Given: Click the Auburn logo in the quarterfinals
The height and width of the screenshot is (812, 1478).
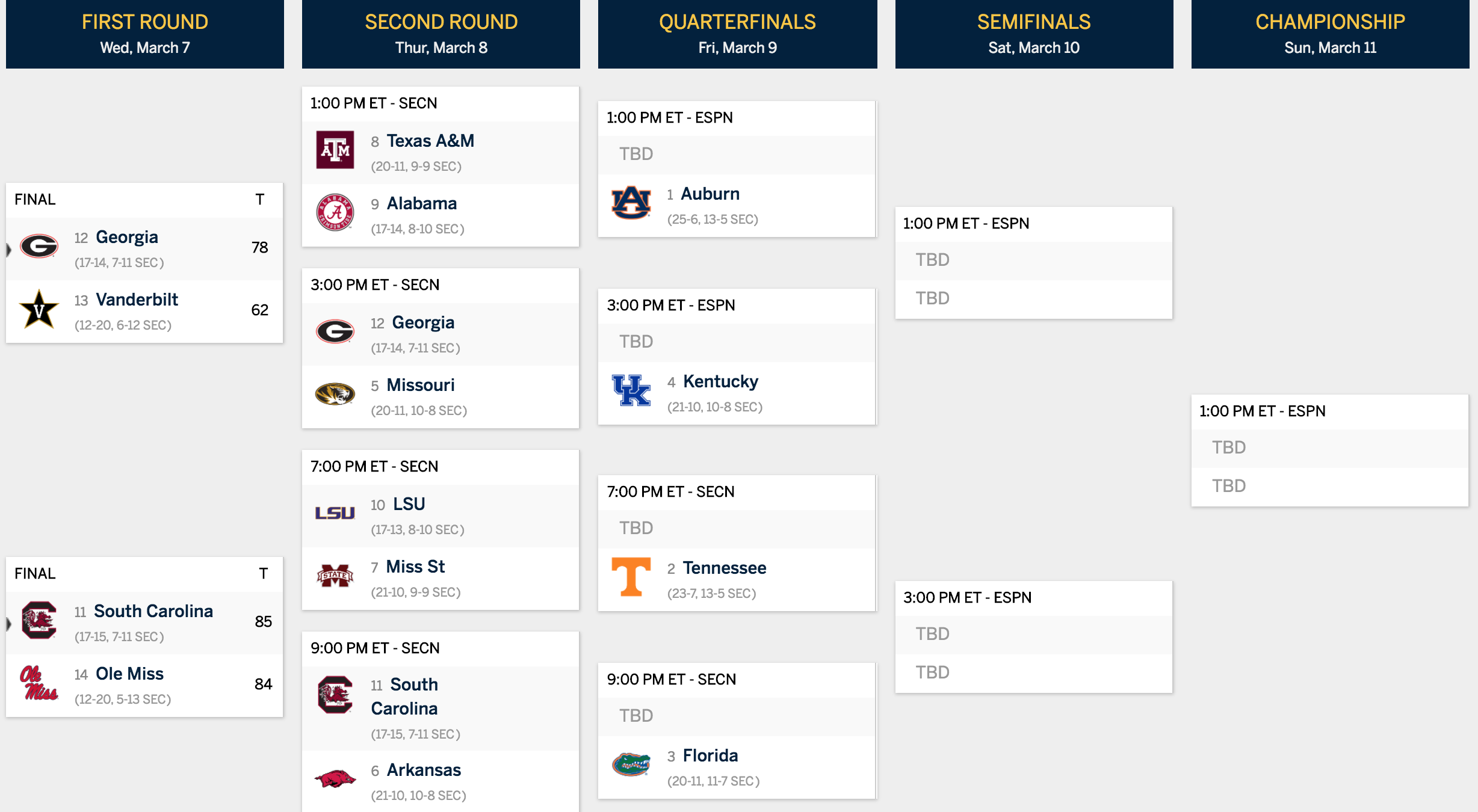Looking at the screenshot, I should 631,203.
